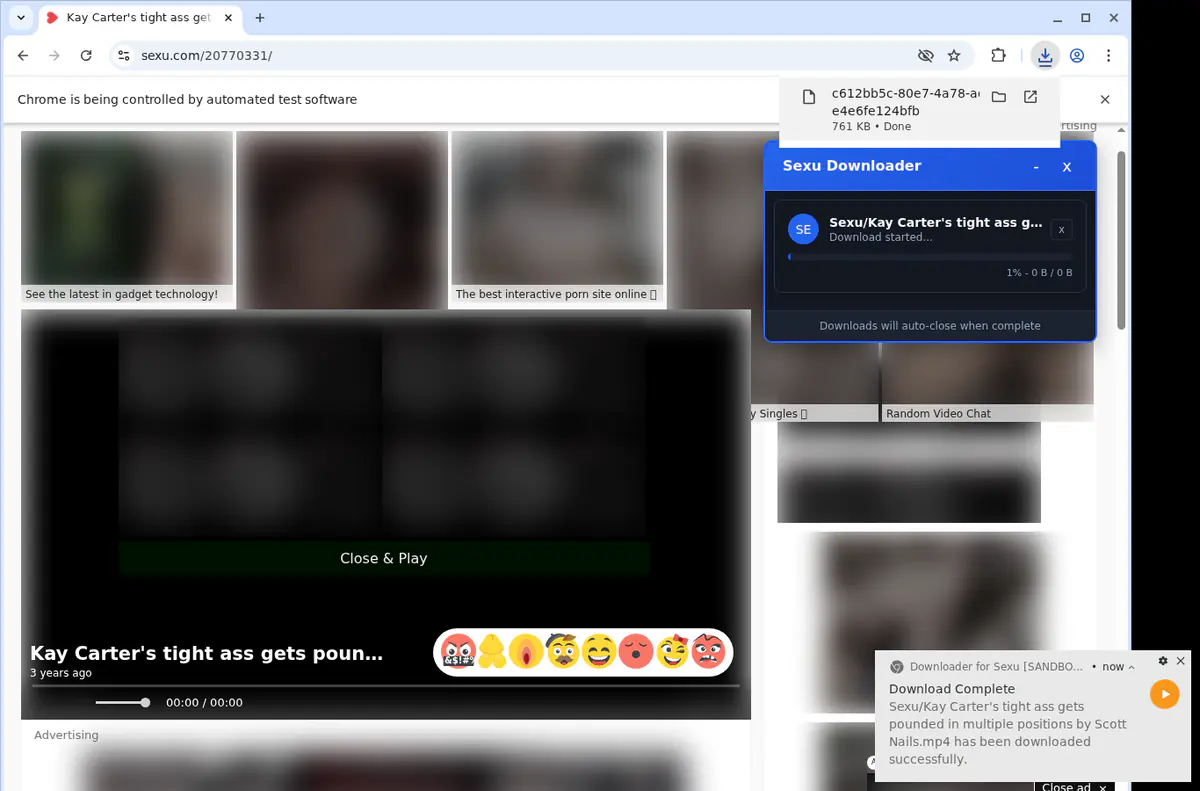Click the file icon beside 761 KB download
This screenshot has height=791, width=1200.
(x=808, y=97)
